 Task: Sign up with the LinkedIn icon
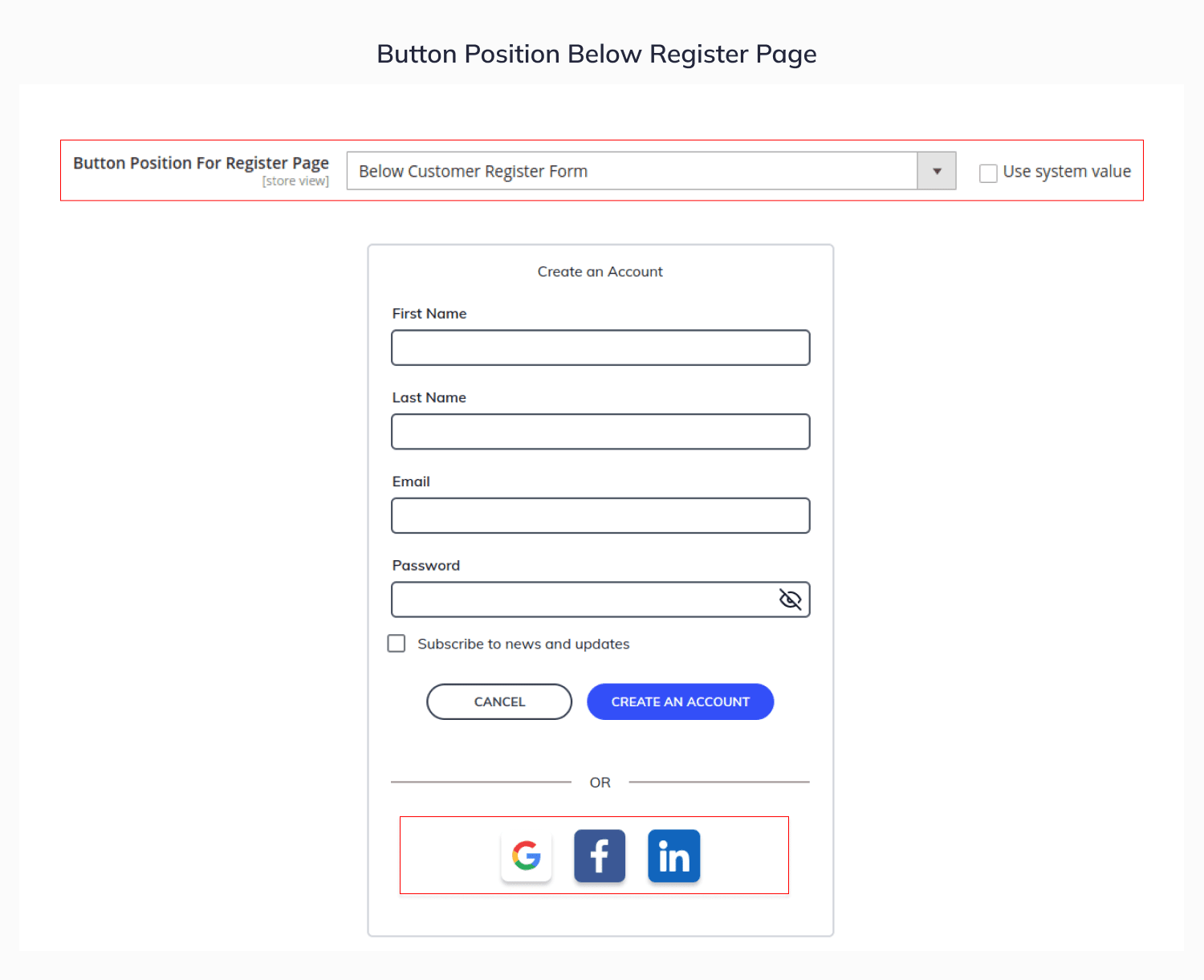pyautogui.click(x=674, y=856)
